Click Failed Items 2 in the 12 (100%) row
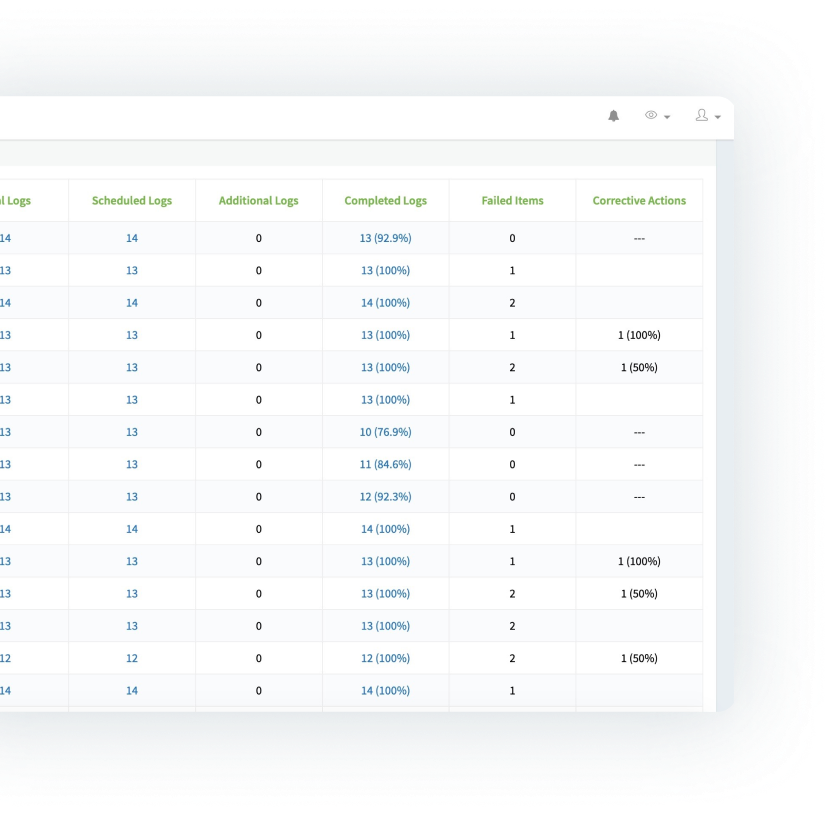The width and height of the screenshot is (838, 816). coord(513,658)
